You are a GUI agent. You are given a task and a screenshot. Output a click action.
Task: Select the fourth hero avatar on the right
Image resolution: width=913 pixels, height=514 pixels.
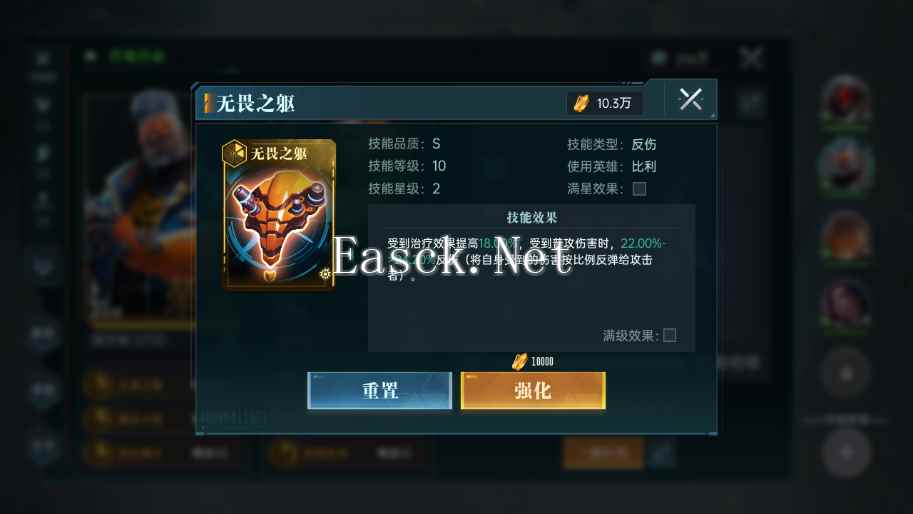click(845, 304)
